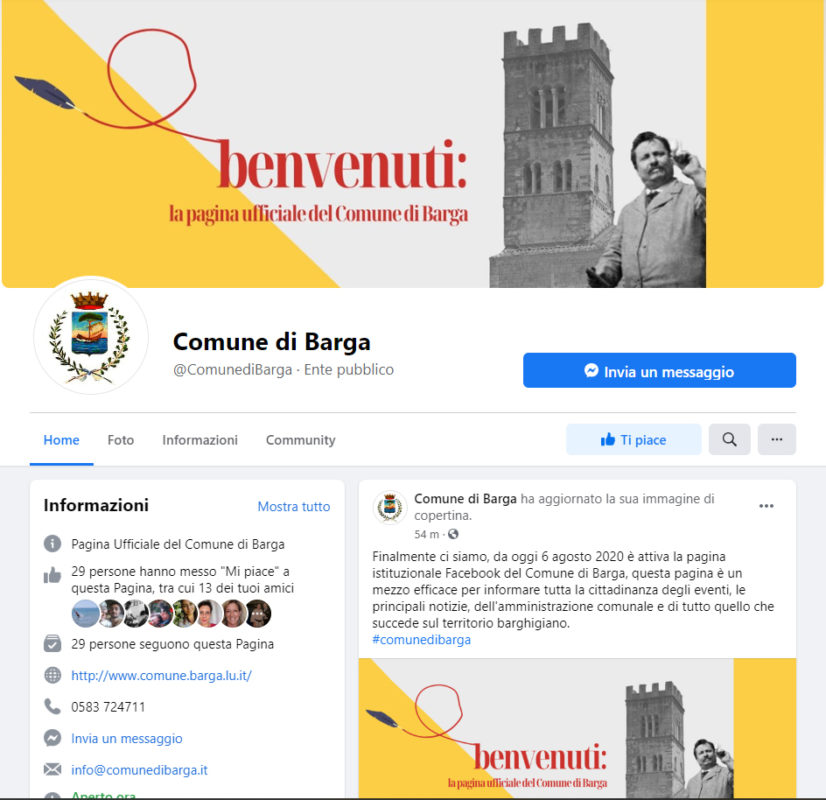This screenshot has height=800, width=826.
Task: Open the Informazioni tab
Action: [200, 440]
